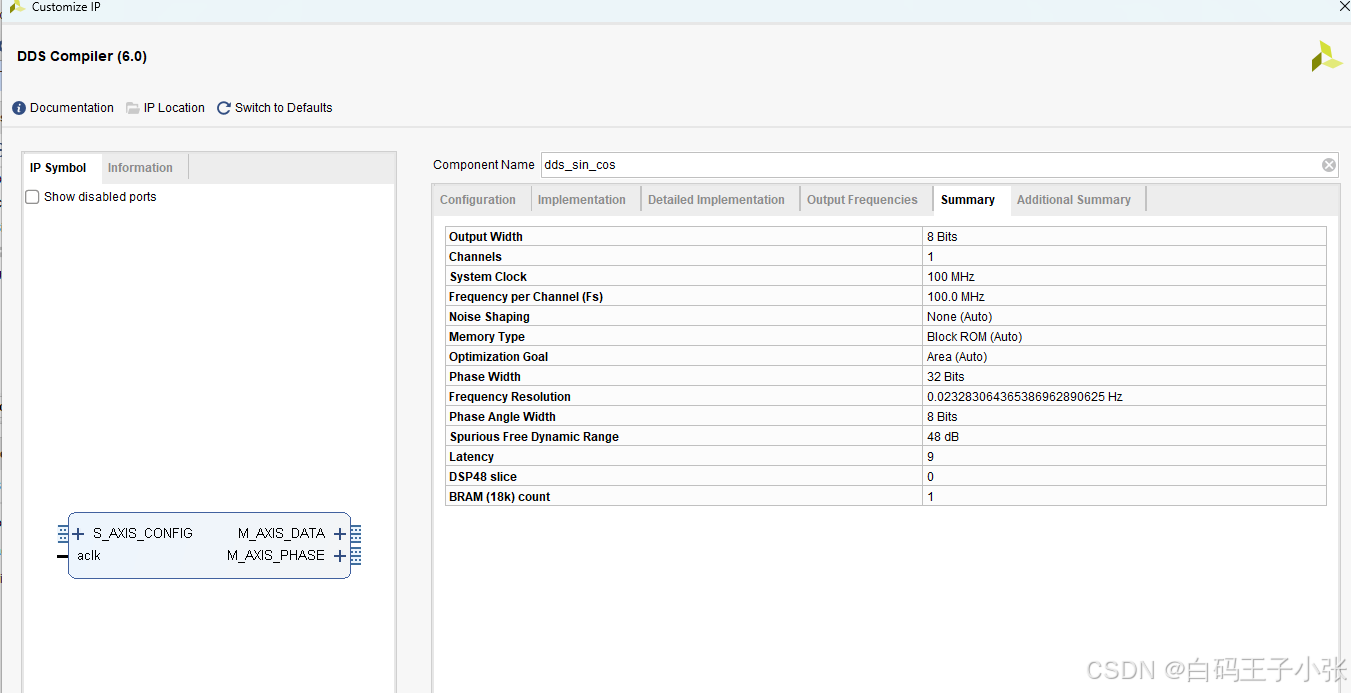
Task: Open the Detailed Implementation tab
Action: click(x=716, y=200)
